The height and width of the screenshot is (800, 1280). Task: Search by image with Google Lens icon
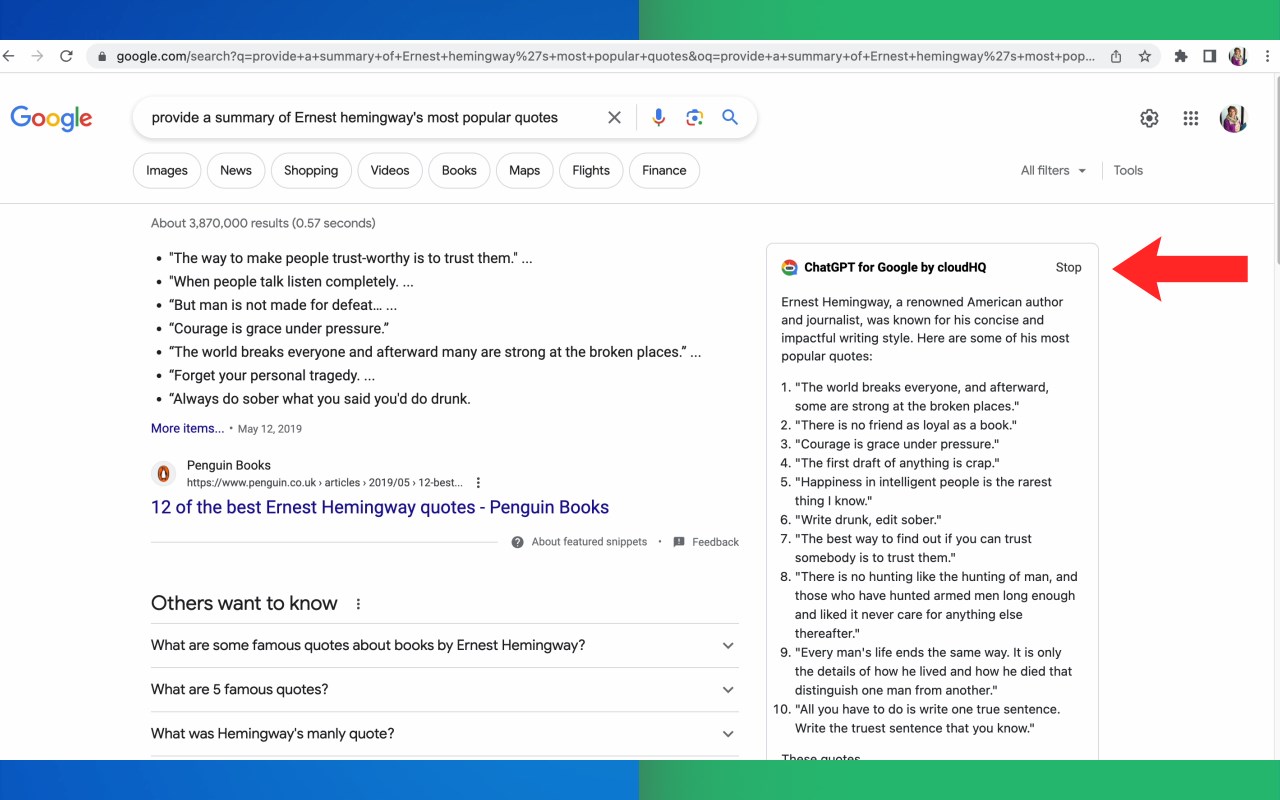(695, 118)
